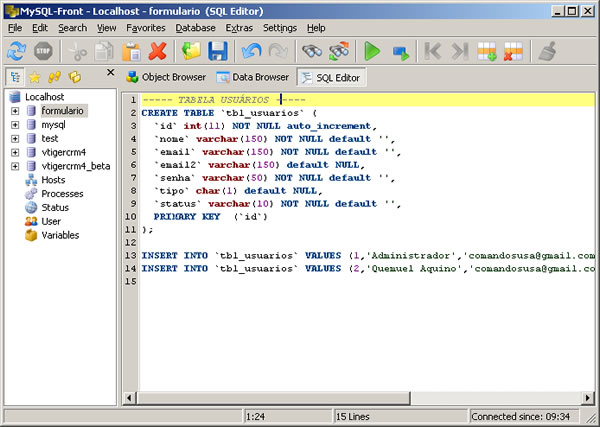600x427 pixels.
Task: Expand the formulario database node
Action: click(15, 111)
